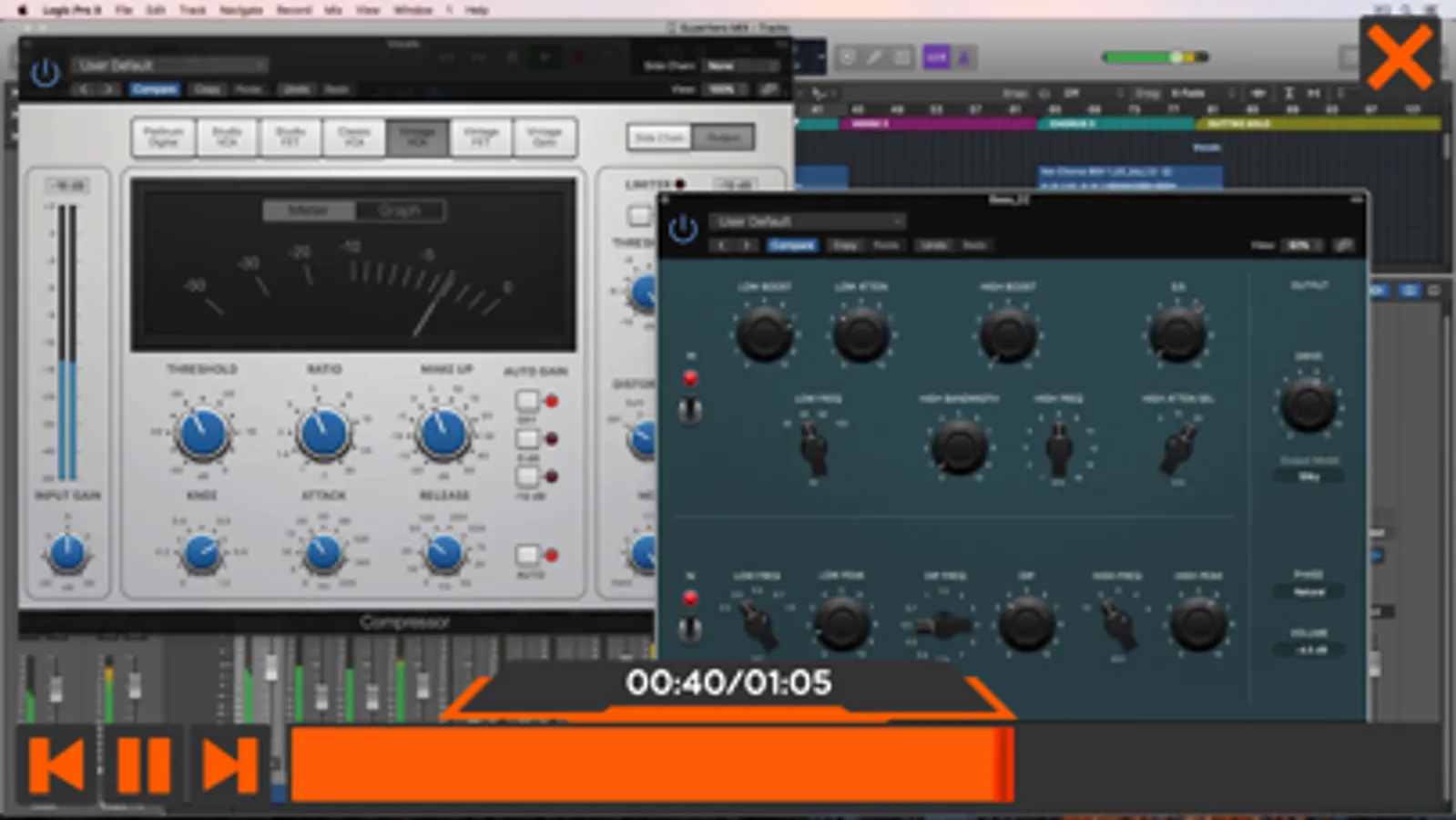The height and width of the screenshot is (820, 1456).
Task: Open Side Chain dropdown in Compressor header
Action: (x=742, y=66)
